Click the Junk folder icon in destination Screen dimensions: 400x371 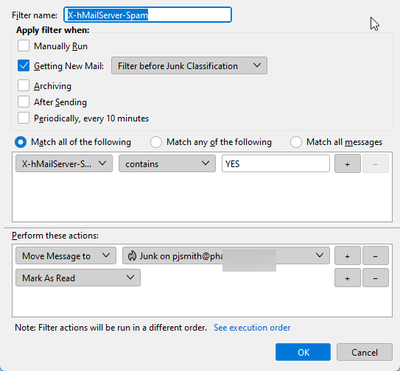click(x=132, y=256)
